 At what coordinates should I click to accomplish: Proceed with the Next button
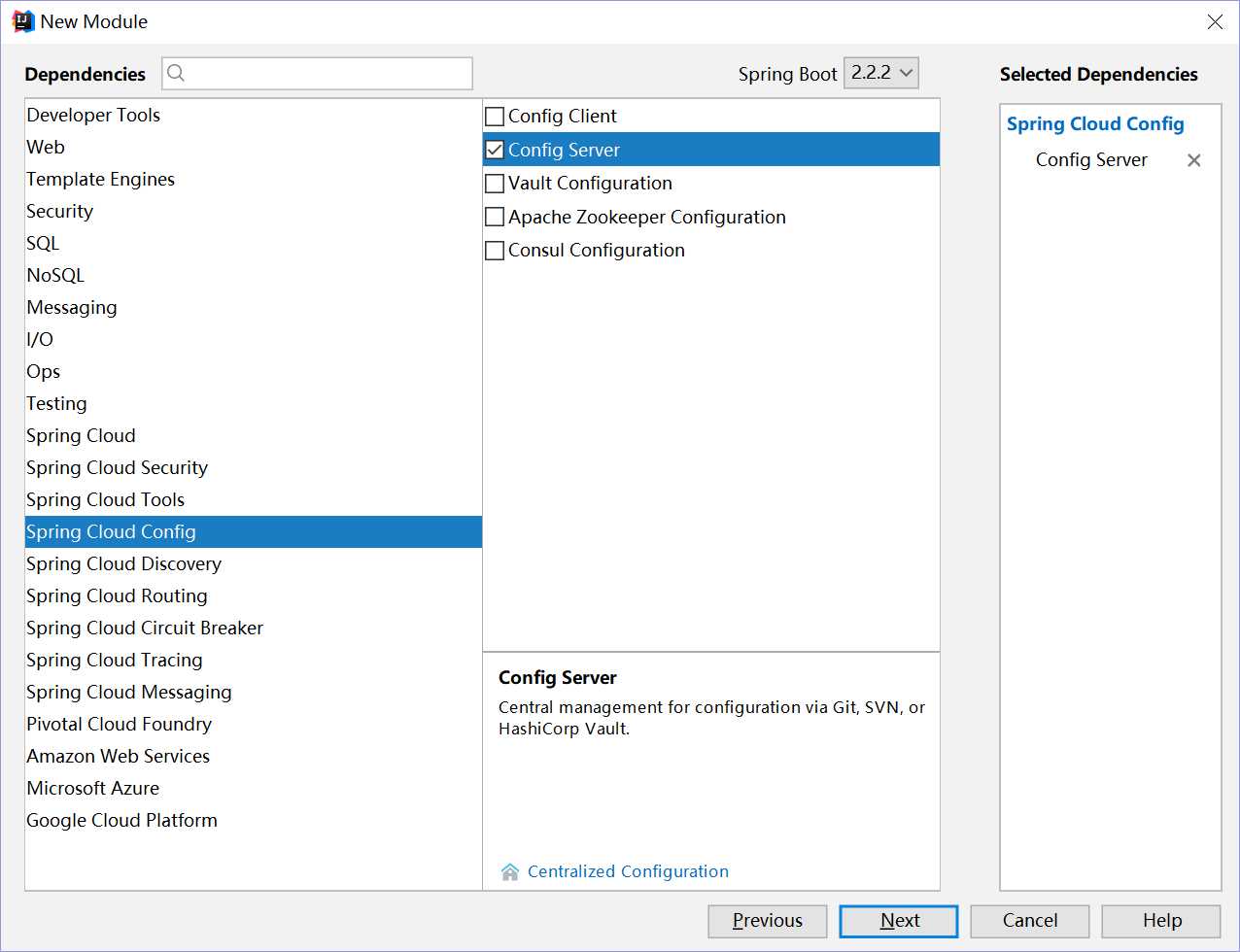[x=899, y=921]
